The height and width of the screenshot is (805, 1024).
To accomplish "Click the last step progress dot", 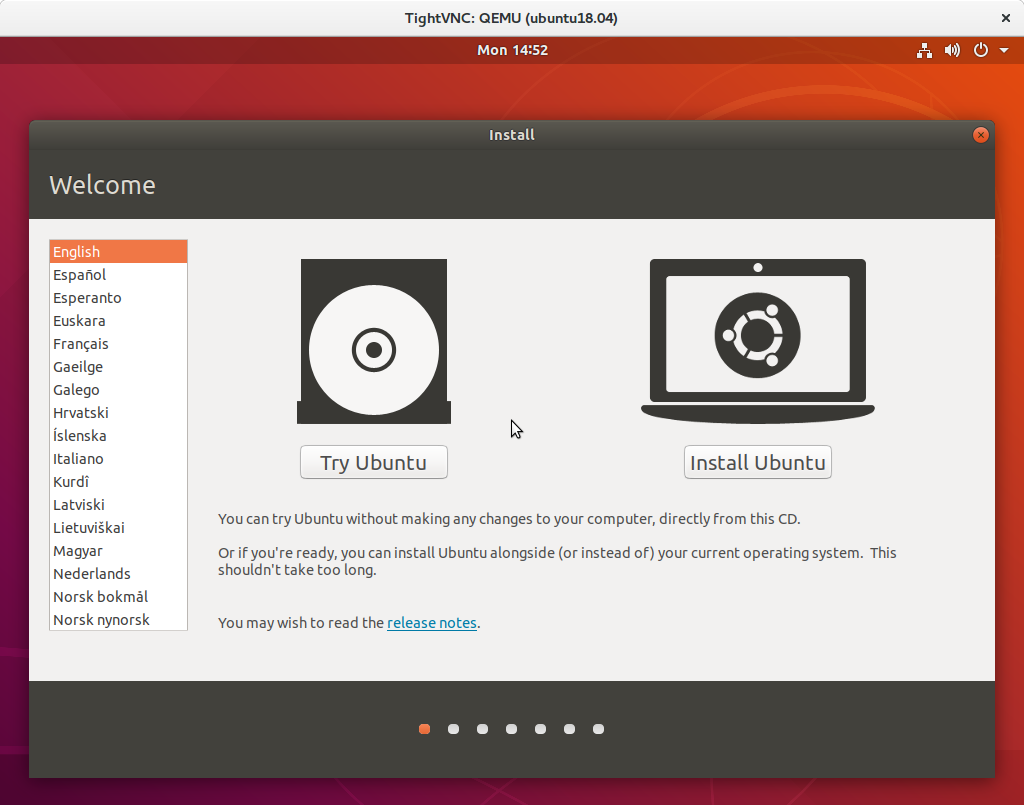I will (x=598, y=729).
